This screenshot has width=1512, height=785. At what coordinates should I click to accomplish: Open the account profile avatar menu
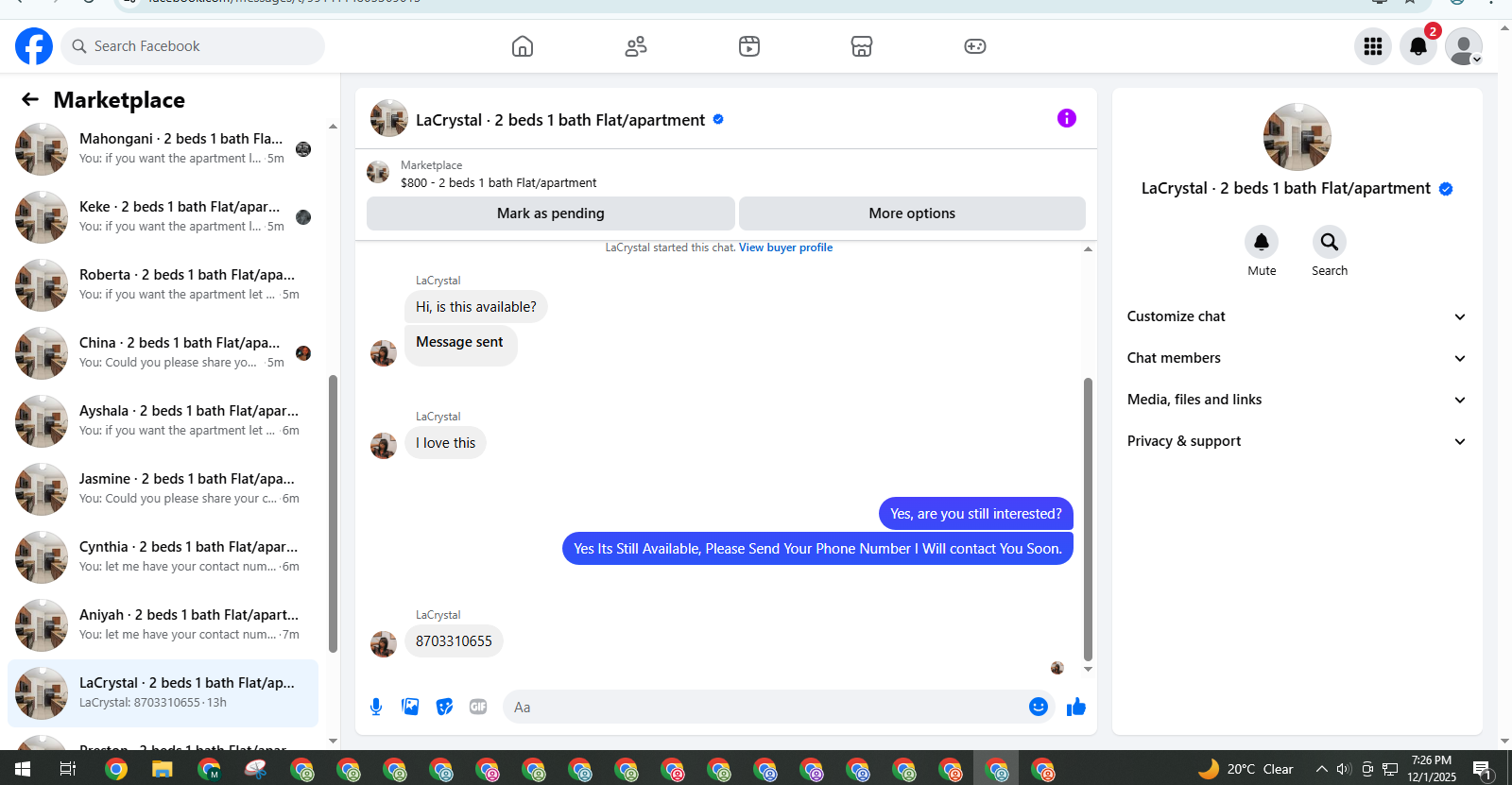coord(1464,46)
